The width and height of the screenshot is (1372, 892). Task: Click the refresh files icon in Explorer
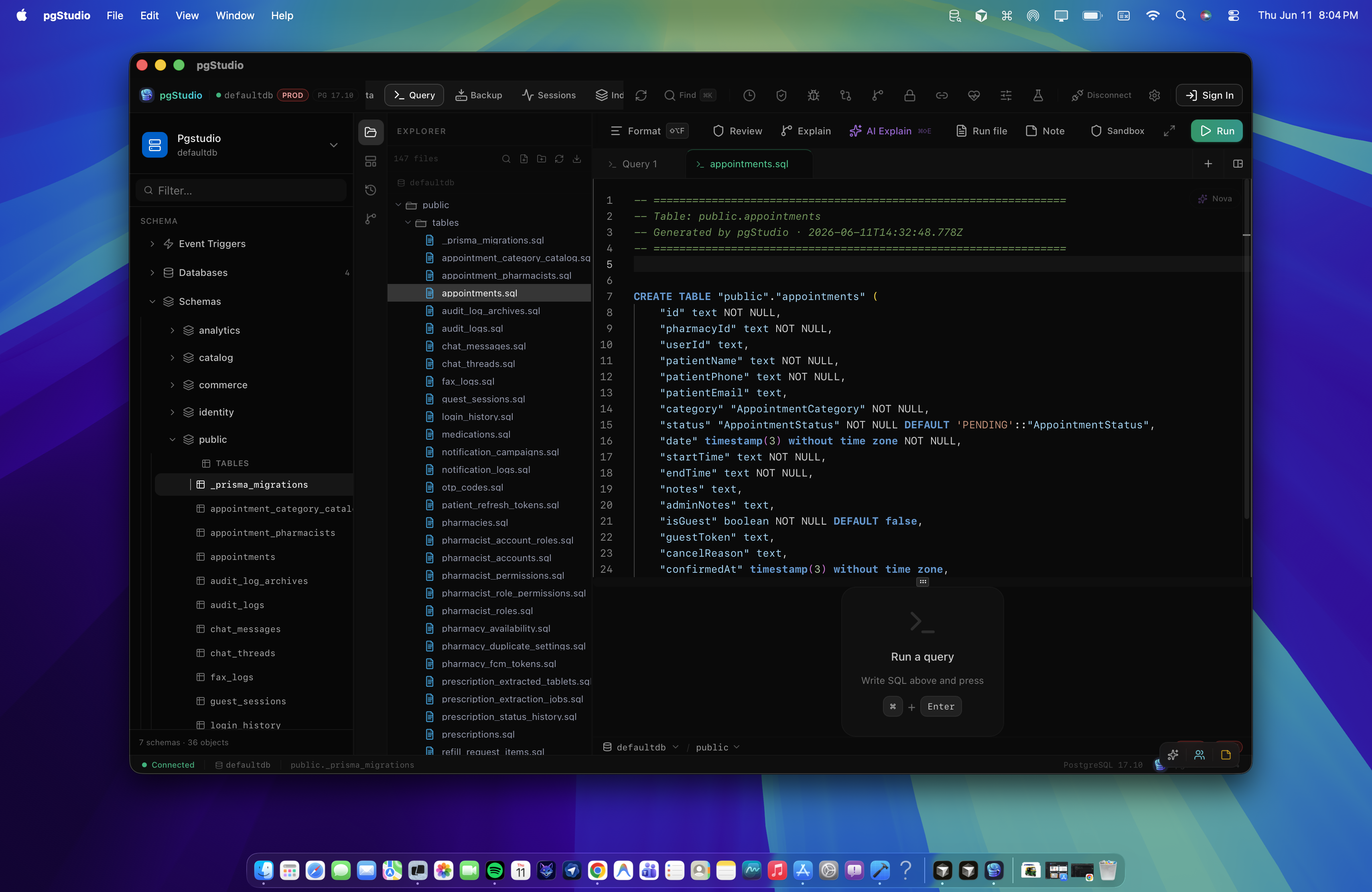(x=559, y=158)
